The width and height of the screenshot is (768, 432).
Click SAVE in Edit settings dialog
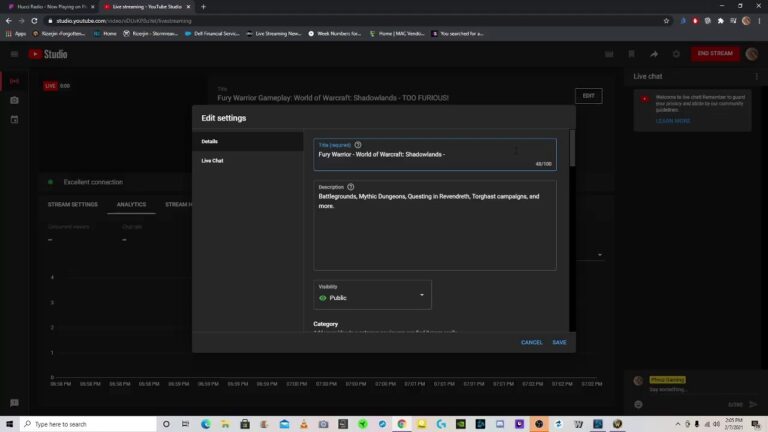pyautogui.click(x=559, y=342)
